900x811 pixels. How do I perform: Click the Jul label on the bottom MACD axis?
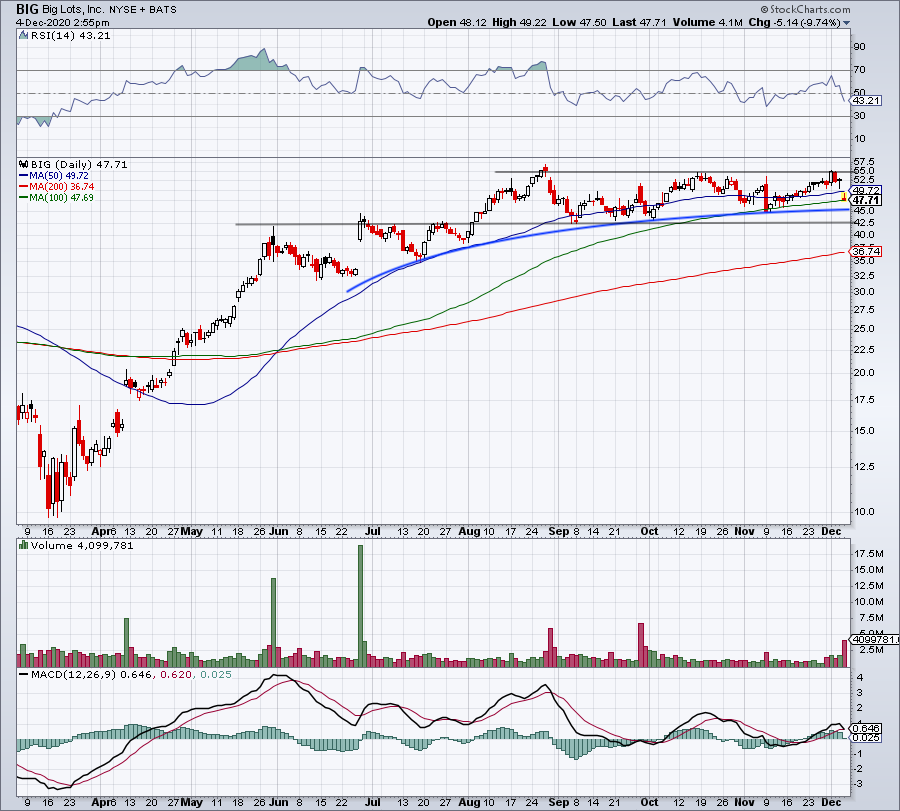tap(373, 802)
